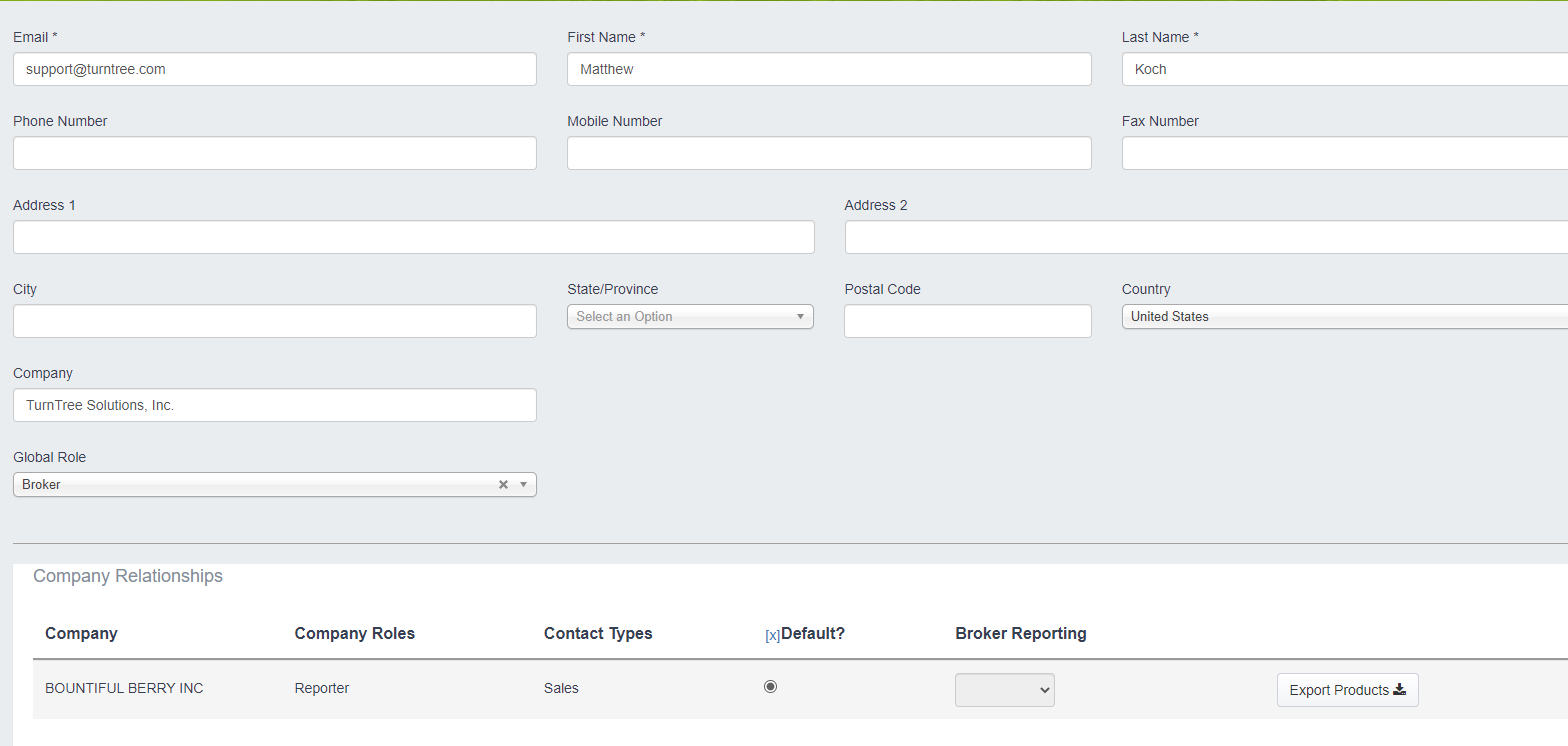Click the [x] link beside Default? header
1568x746 pixels.
(772, 635)
